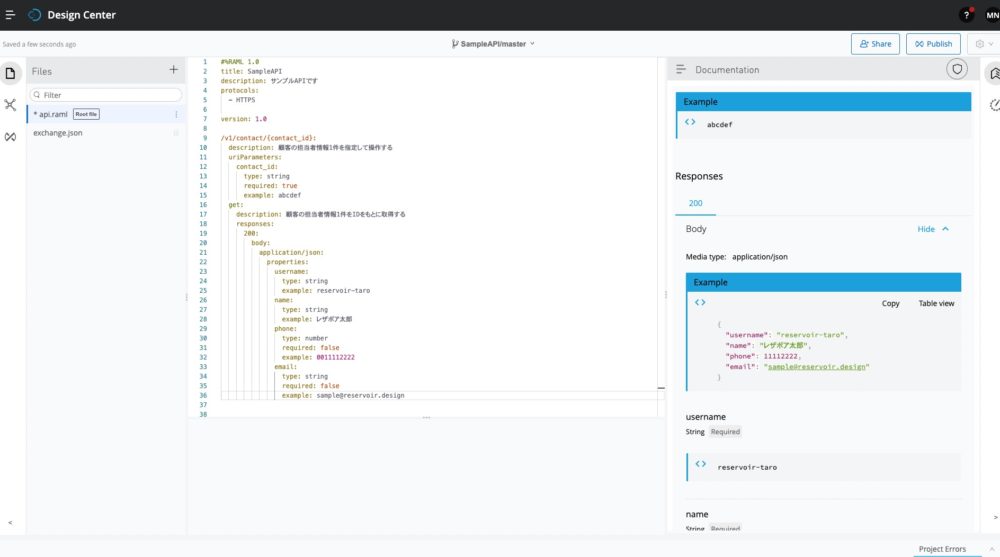
Task: Click the Example header above abcdef
Action: (823, 101)
